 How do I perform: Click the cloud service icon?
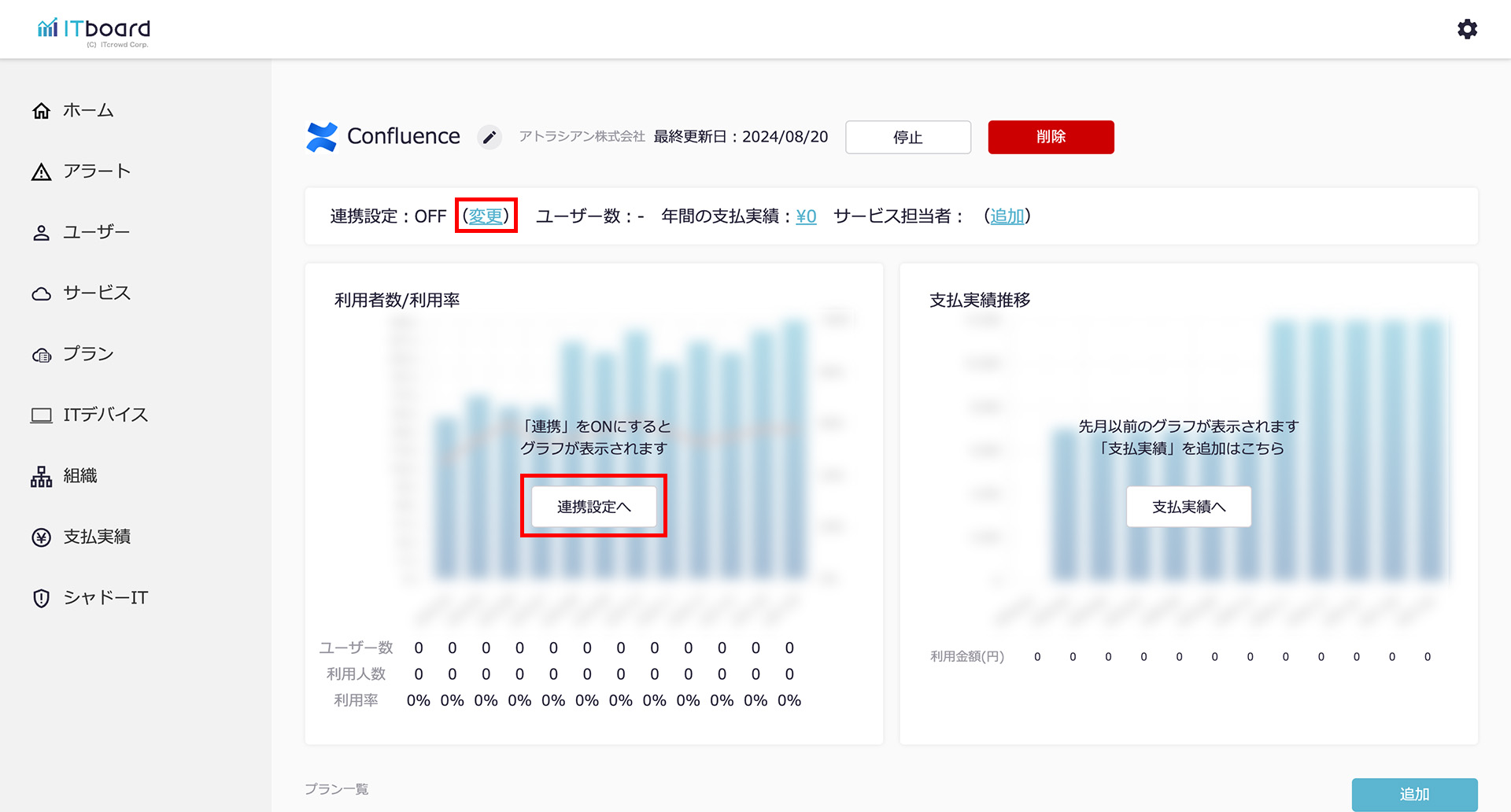point(41,293)
